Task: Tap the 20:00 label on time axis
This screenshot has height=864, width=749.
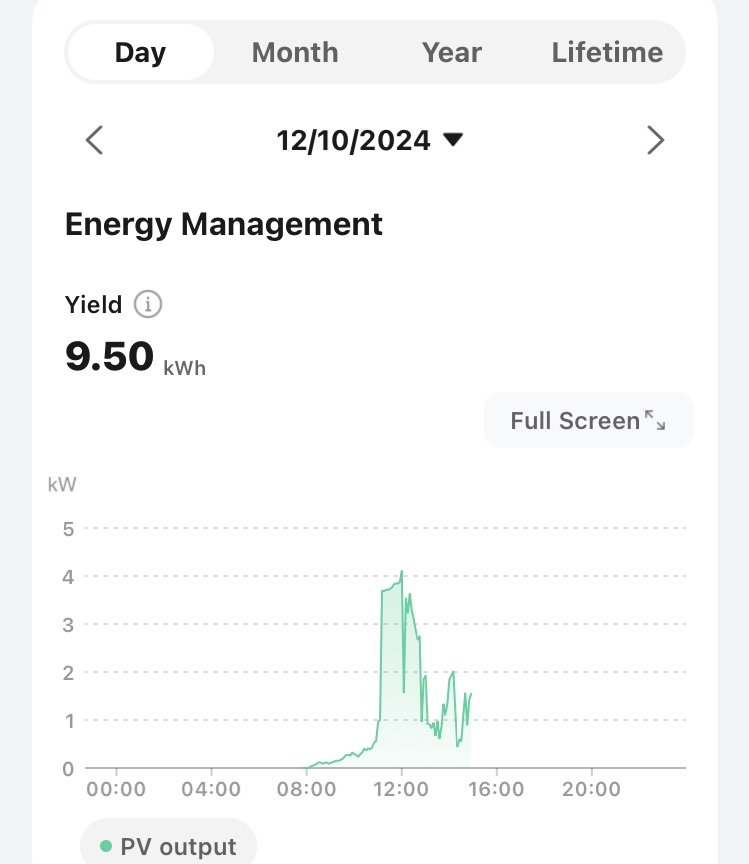Action: point(591,789)
